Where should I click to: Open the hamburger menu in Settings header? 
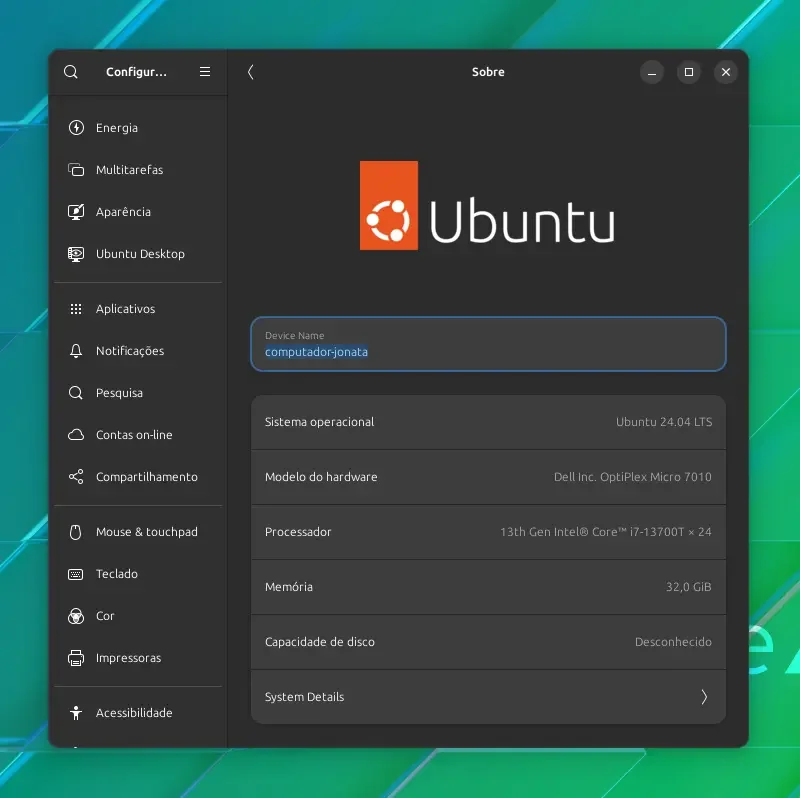(205, 72)
